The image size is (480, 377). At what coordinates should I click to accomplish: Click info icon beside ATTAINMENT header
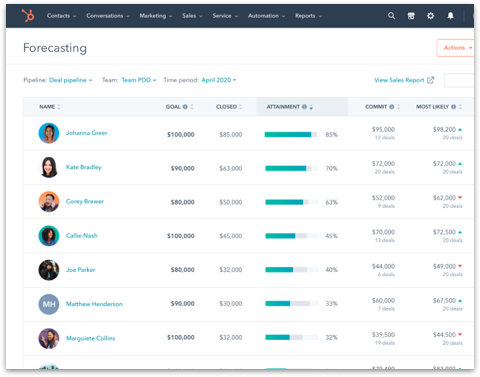(304, 107)
